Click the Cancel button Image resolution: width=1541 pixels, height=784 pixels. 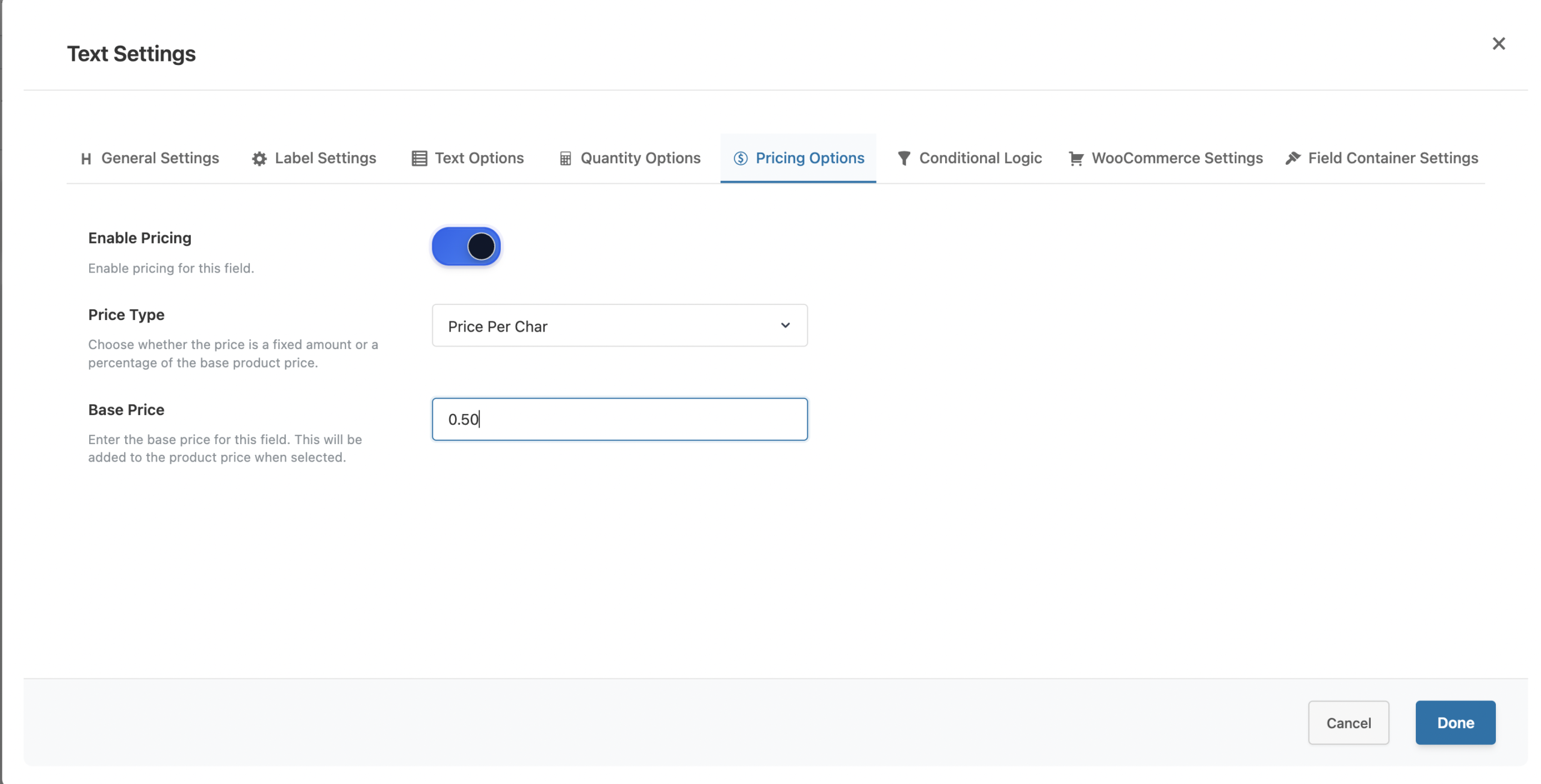(1348, 722)
